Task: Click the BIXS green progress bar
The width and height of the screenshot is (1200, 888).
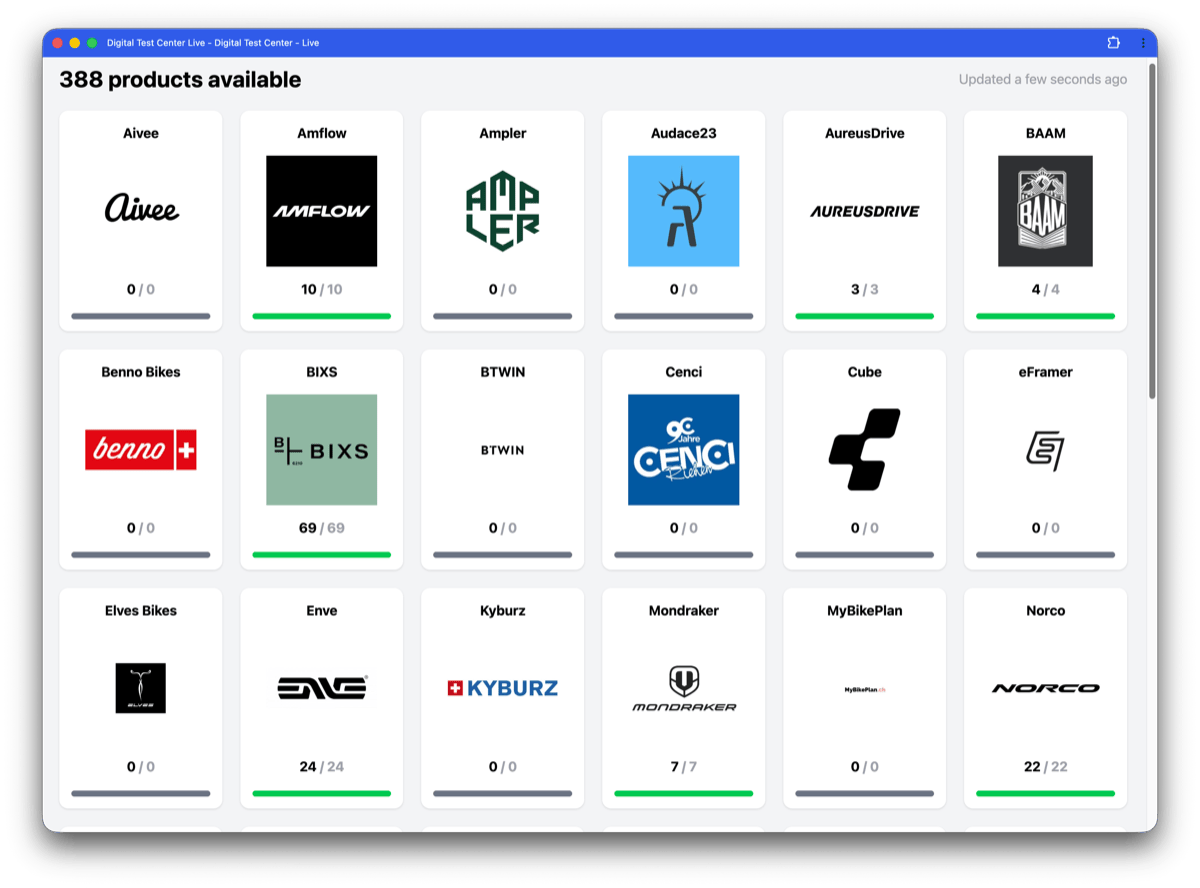Action: pyautogui.click(x=322, y=555)
